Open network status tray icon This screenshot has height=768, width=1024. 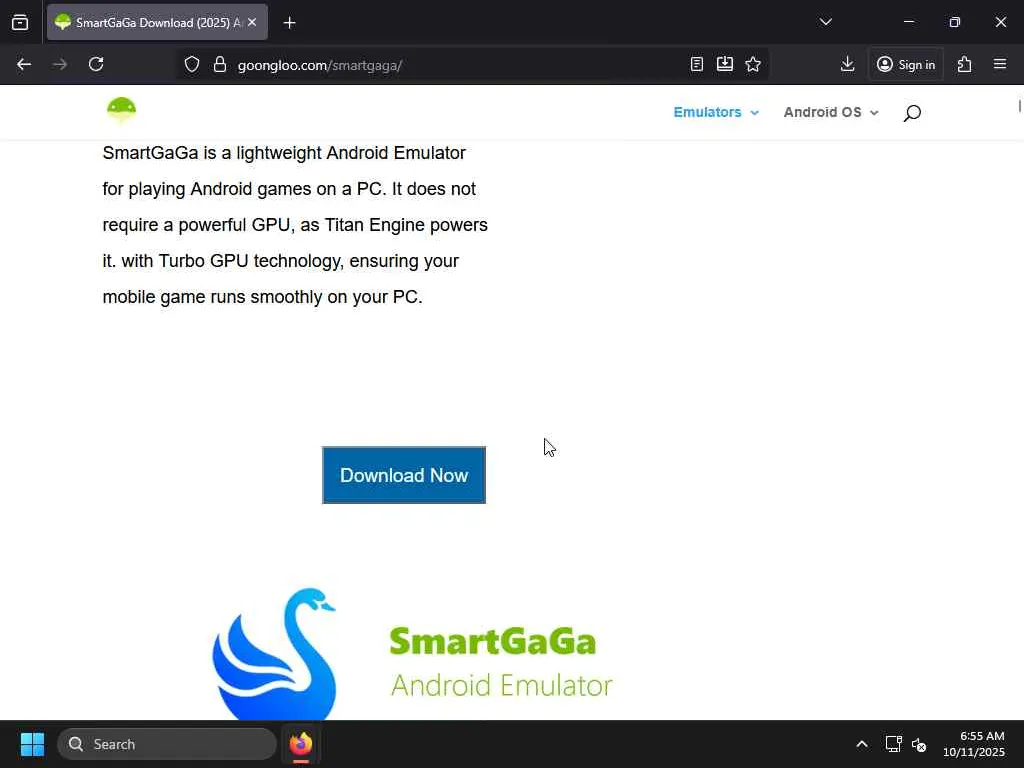point(893,744)
